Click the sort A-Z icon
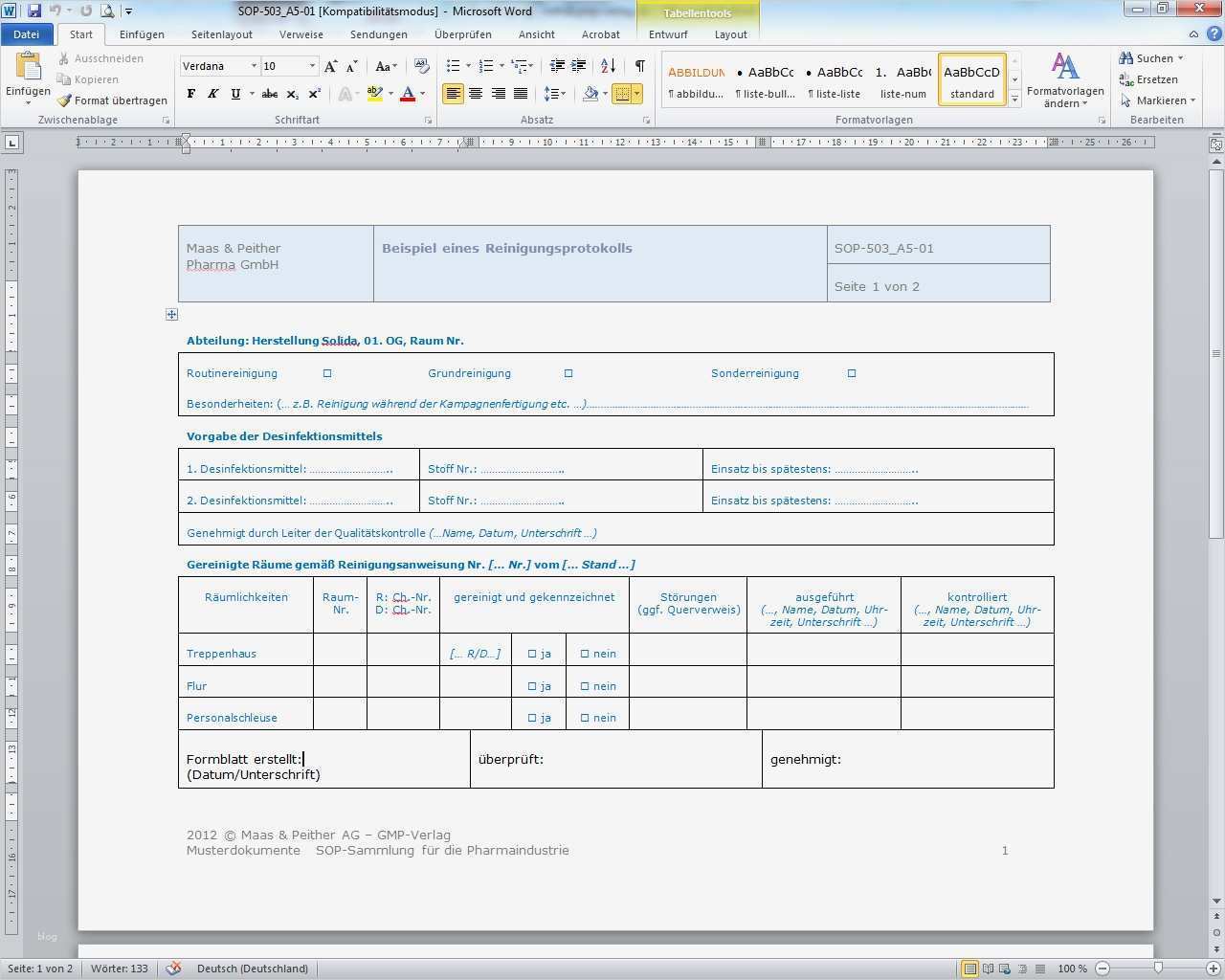 (x=608, y=66)
